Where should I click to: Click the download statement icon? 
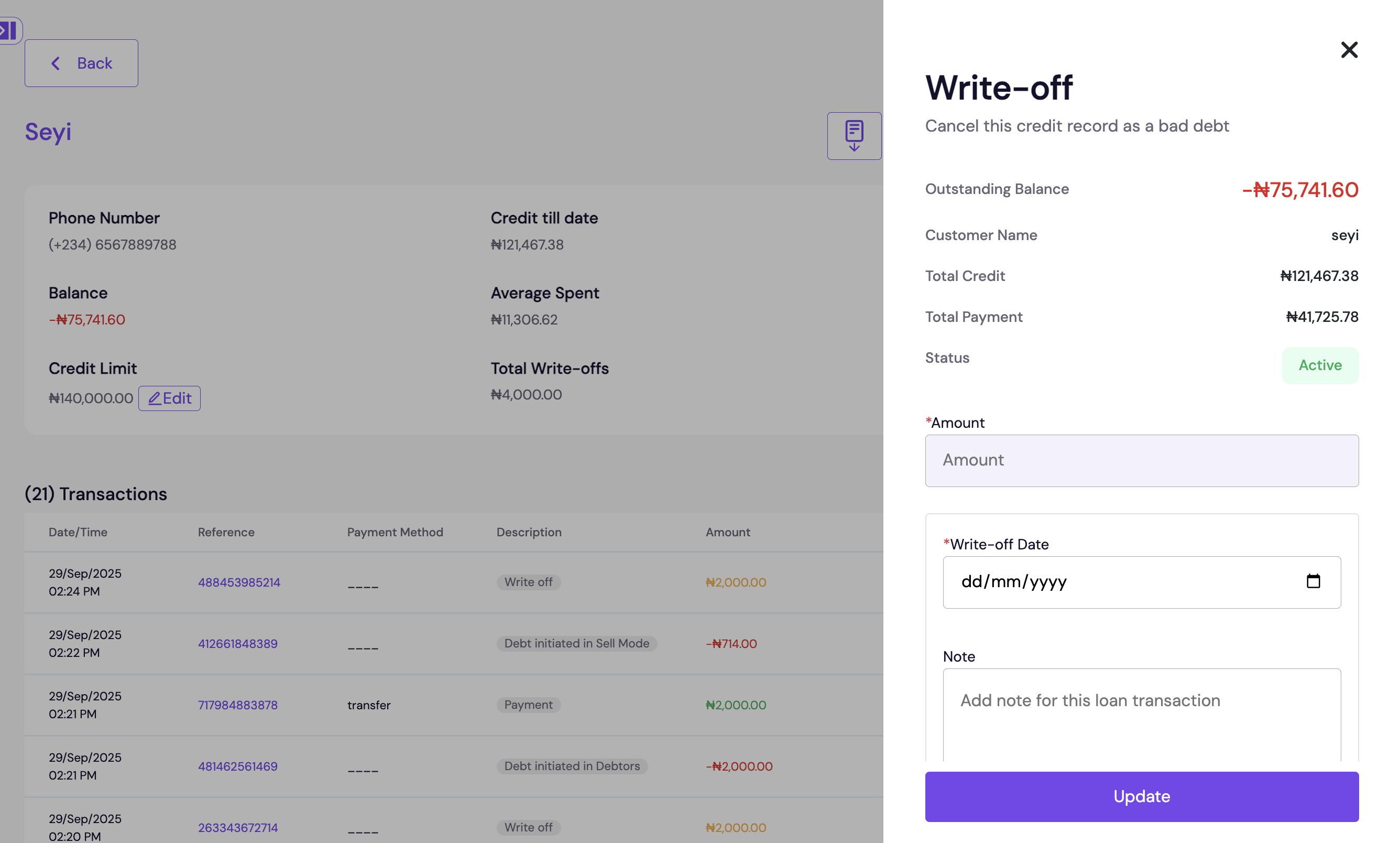854,136
